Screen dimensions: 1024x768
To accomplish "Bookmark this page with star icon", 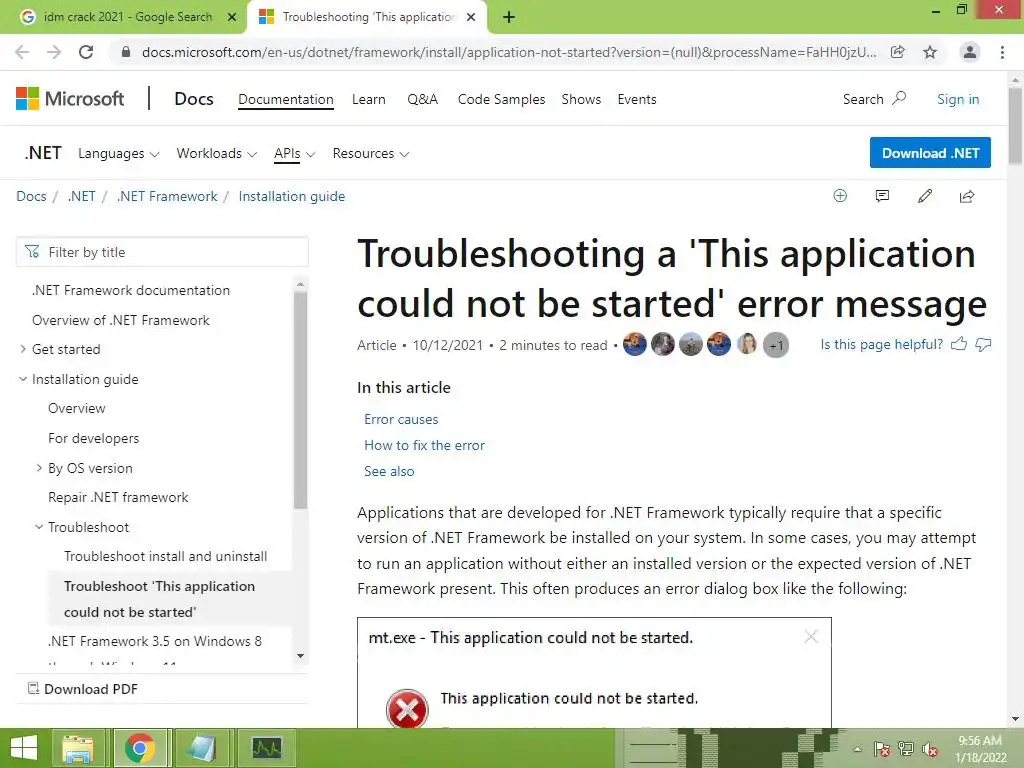I will coord(930,52).
